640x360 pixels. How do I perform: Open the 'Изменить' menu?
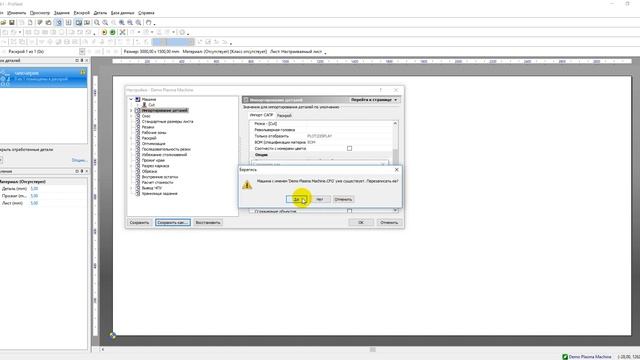click(x=16, y=13)
